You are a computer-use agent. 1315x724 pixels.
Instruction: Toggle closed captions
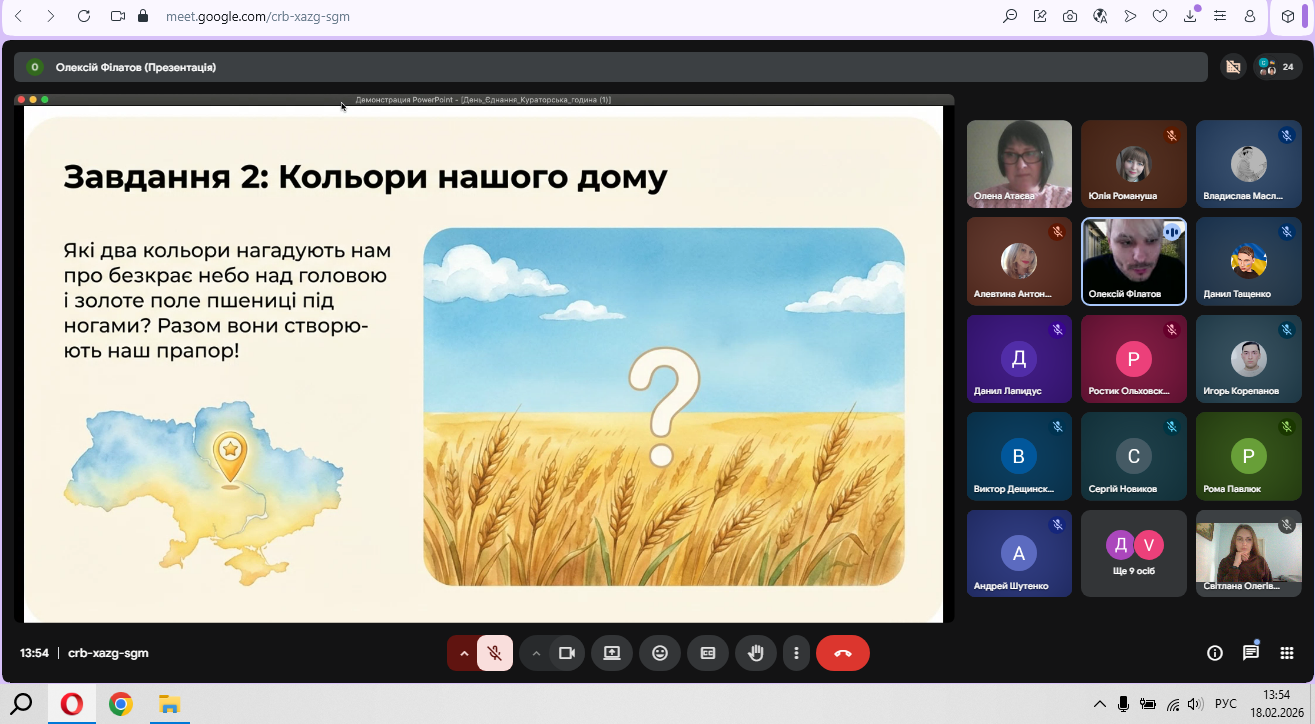[x=708, y=653]
